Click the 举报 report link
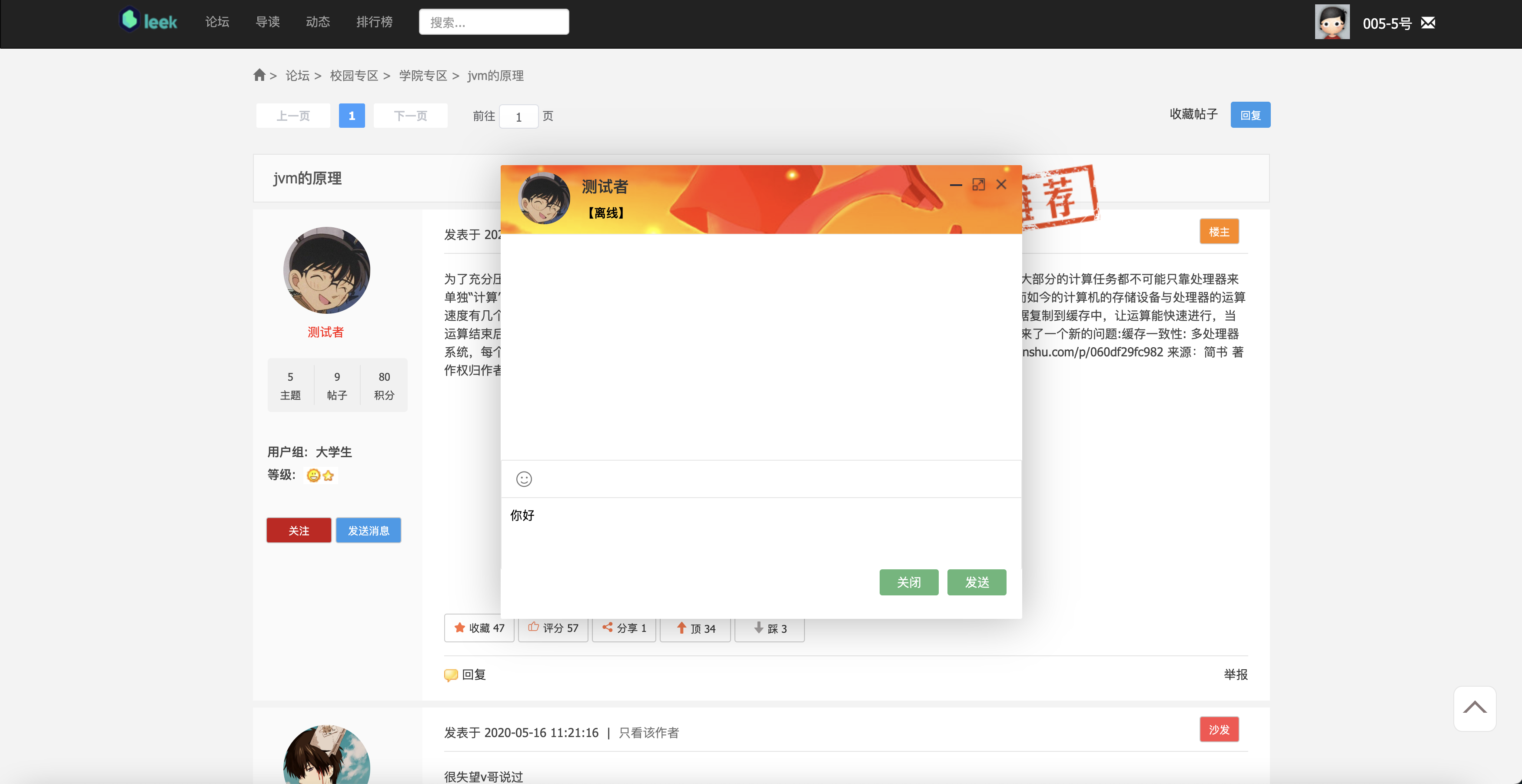The height and width of the screenshot is (784, 1522). tap(1236, 675)
